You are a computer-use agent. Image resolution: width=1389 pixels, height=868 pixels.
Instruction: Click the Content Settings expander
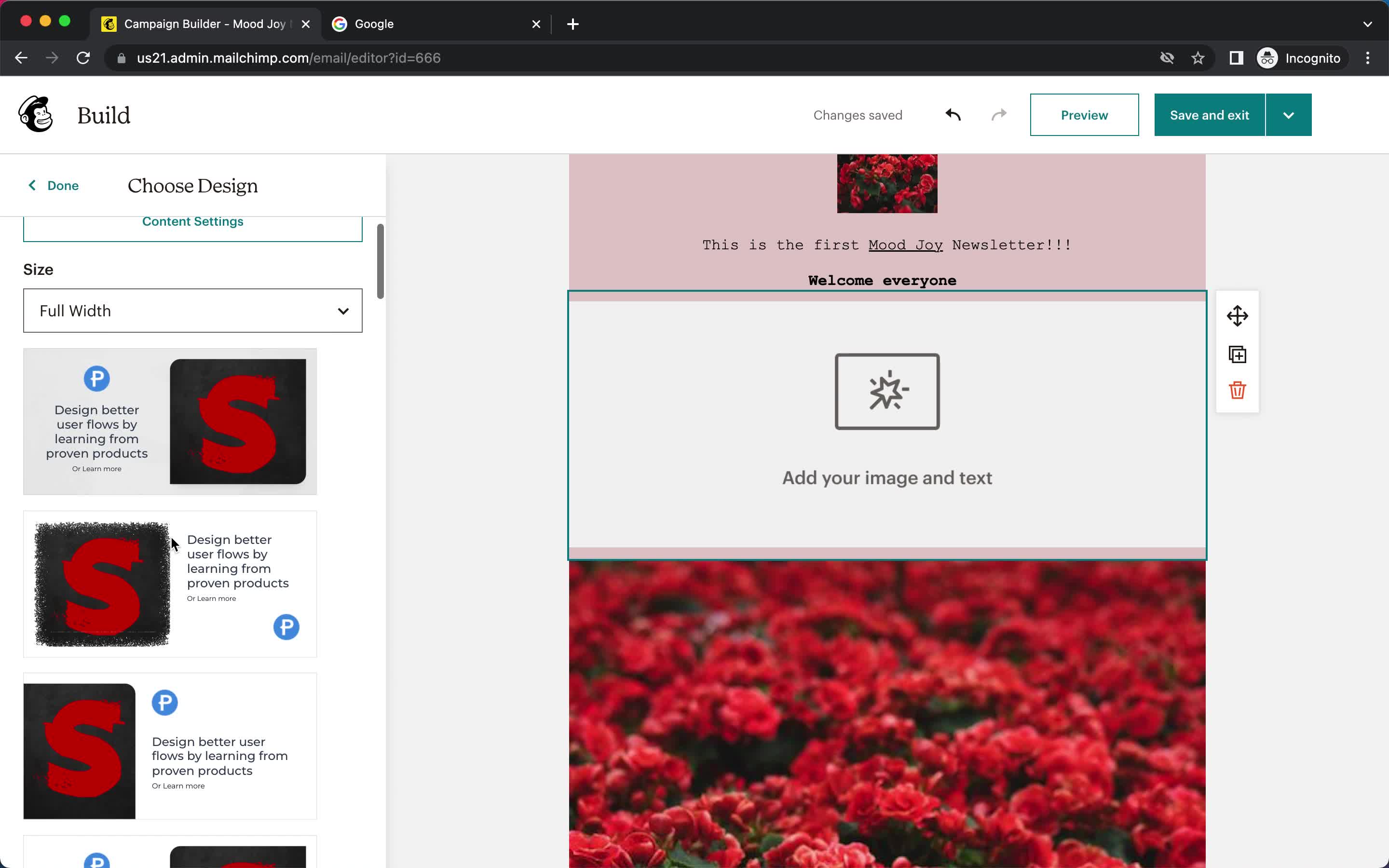[193, 221]
